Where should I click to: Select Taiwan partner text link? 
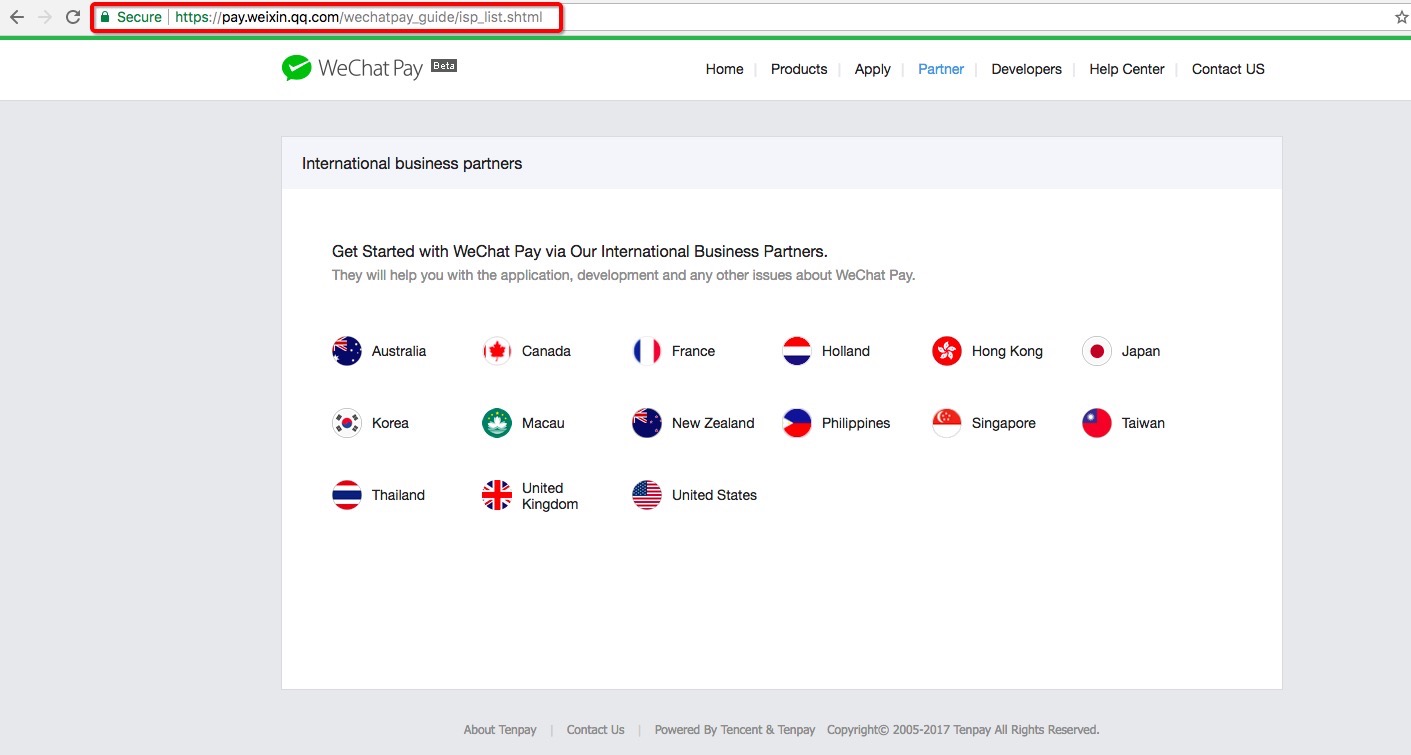1143,423
